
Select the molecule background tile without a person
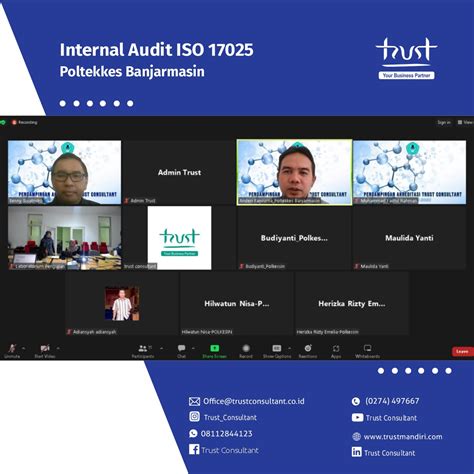(x=410, y=172)
